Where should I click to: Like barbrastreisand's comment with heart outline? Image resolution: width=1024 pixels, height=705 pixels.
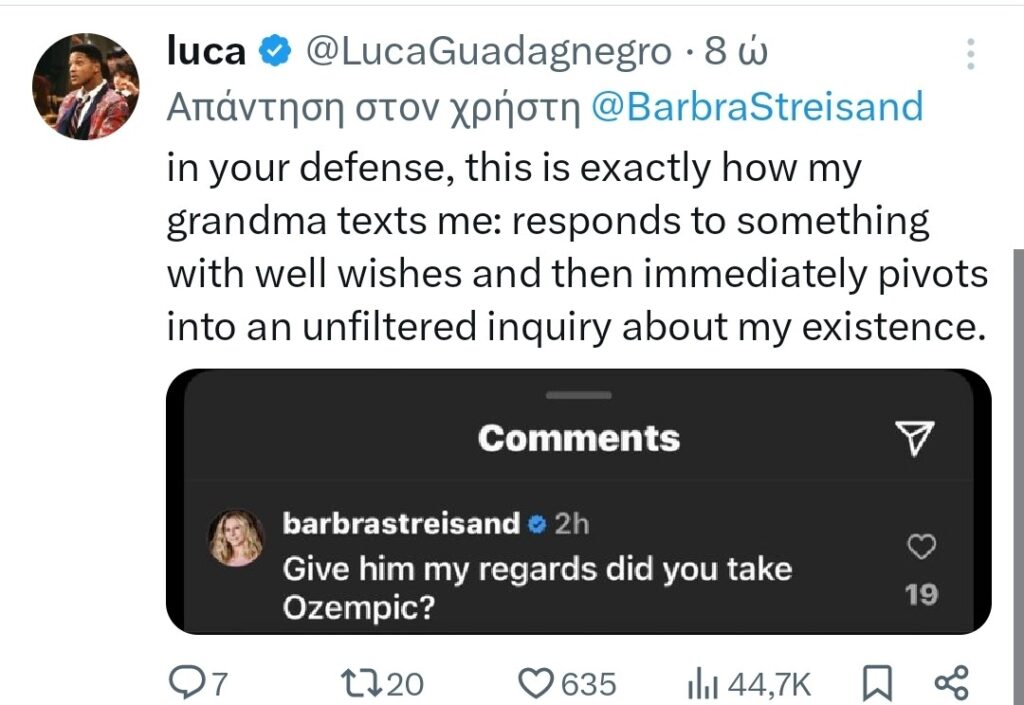pos(921,546)
